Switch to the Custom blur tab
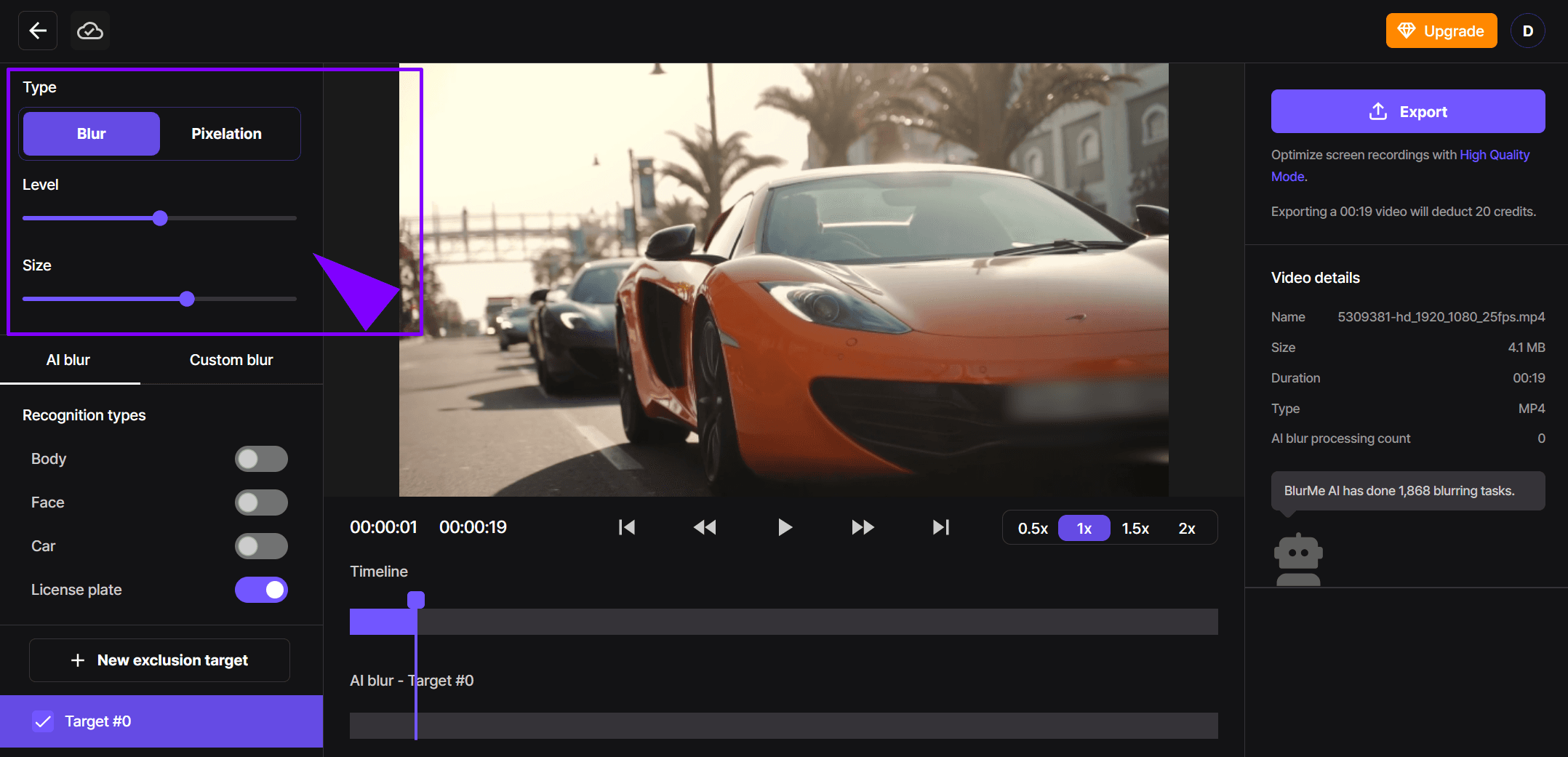Image resolution: width=1568 pixels, height=757 pixels. tap(231, 359)
